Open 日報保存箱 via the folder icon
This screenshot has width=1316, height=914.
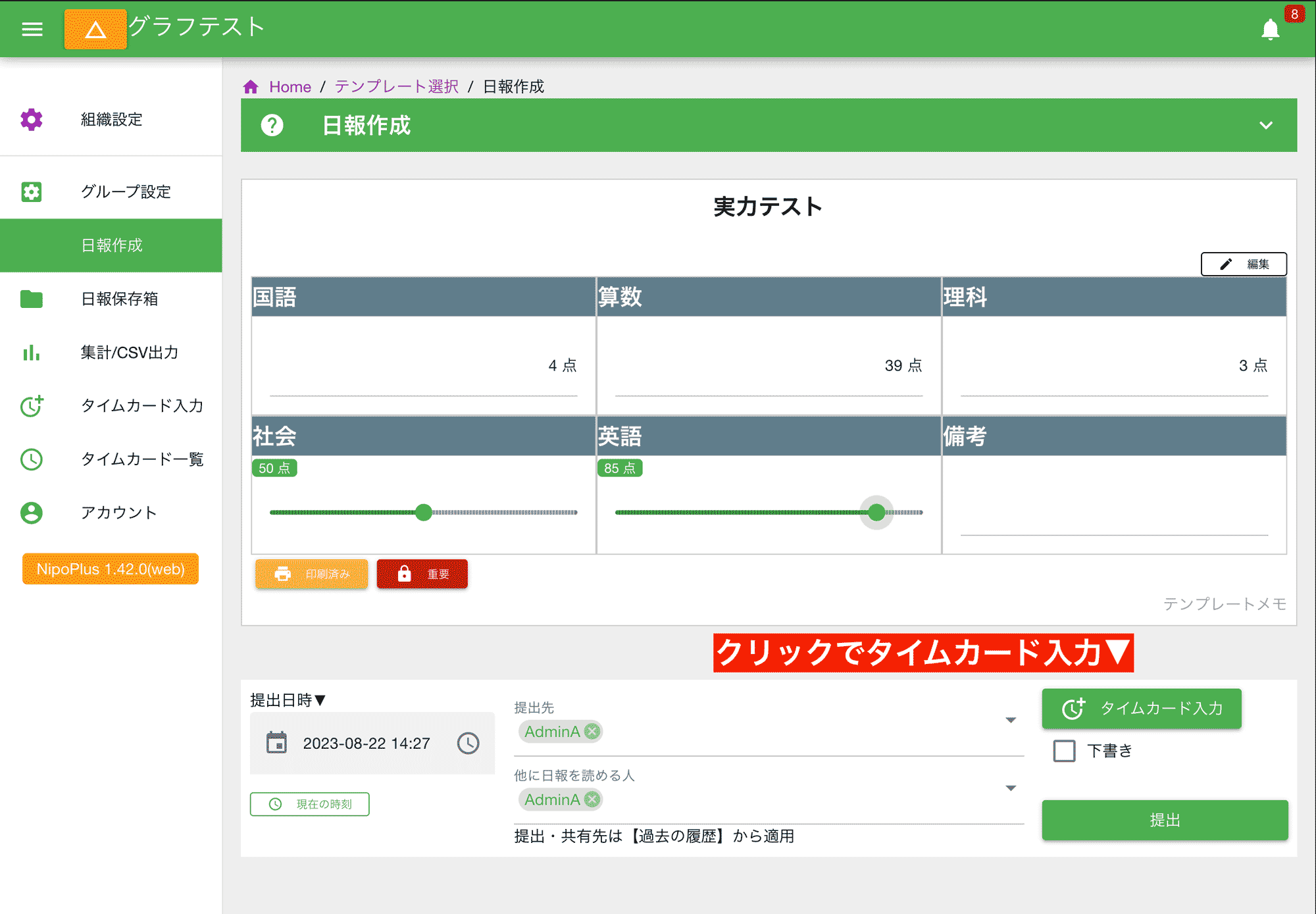point(31,299)
